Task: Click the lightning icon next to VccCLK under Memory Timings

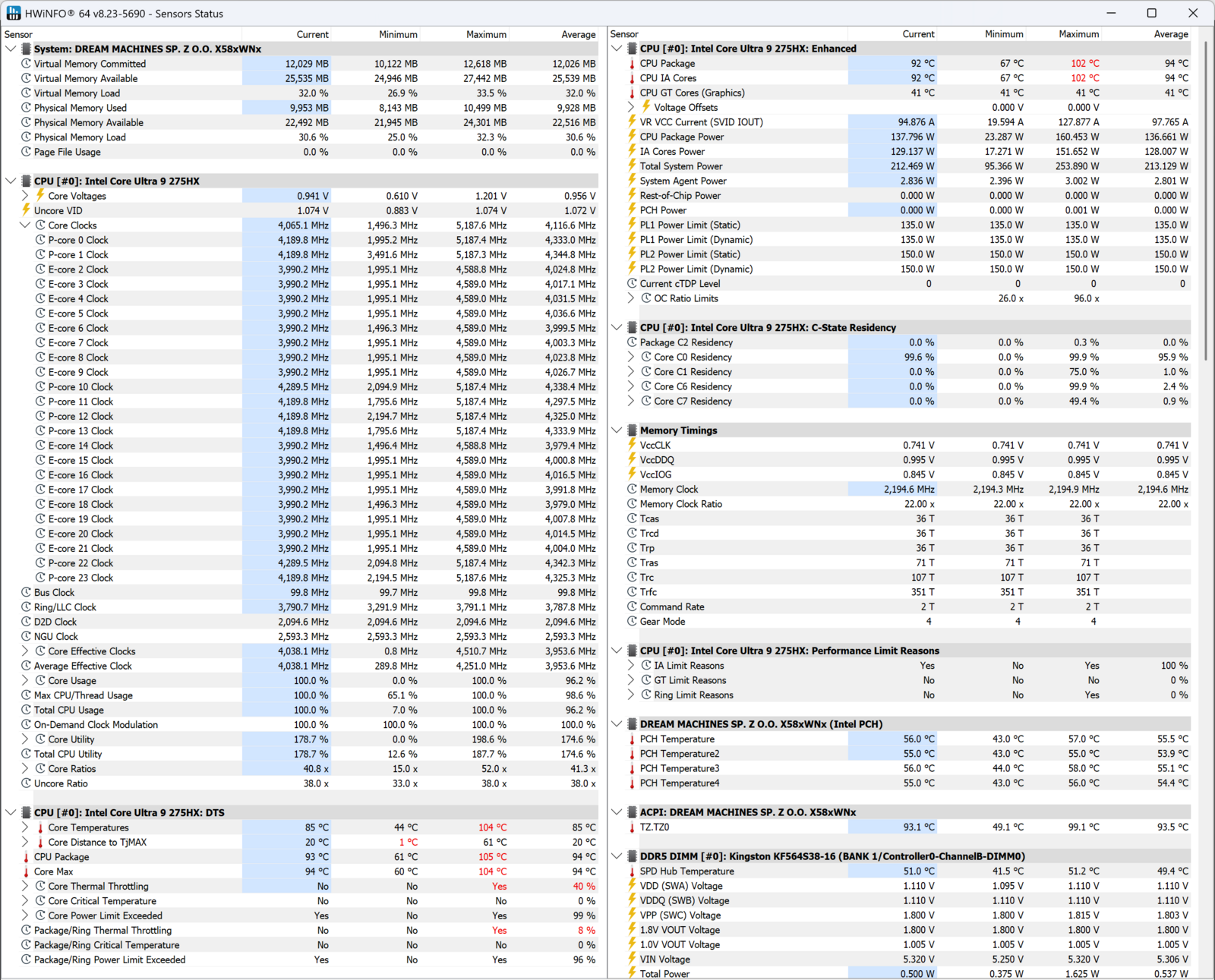Action: [633, 445]
